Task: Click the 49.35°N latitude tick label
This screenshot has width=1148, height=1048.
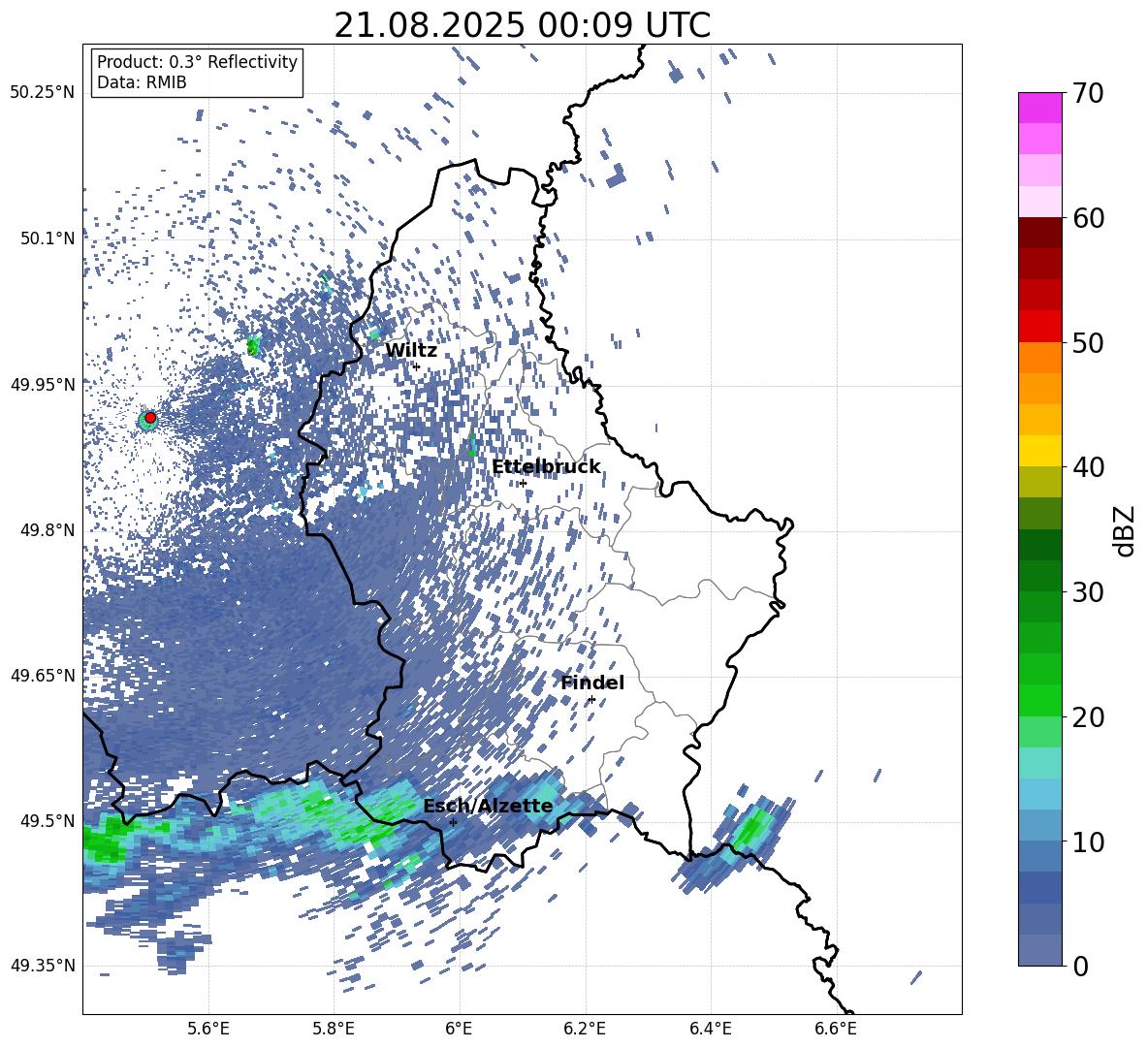Action: click(x=43, y=966)
